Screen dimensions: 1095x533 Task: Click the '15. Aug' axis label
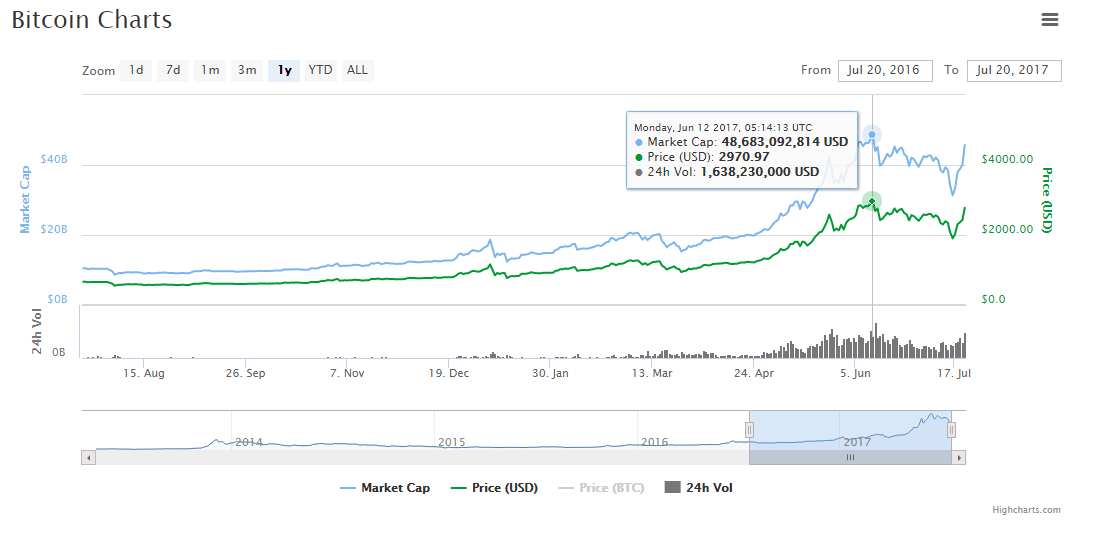144,374
